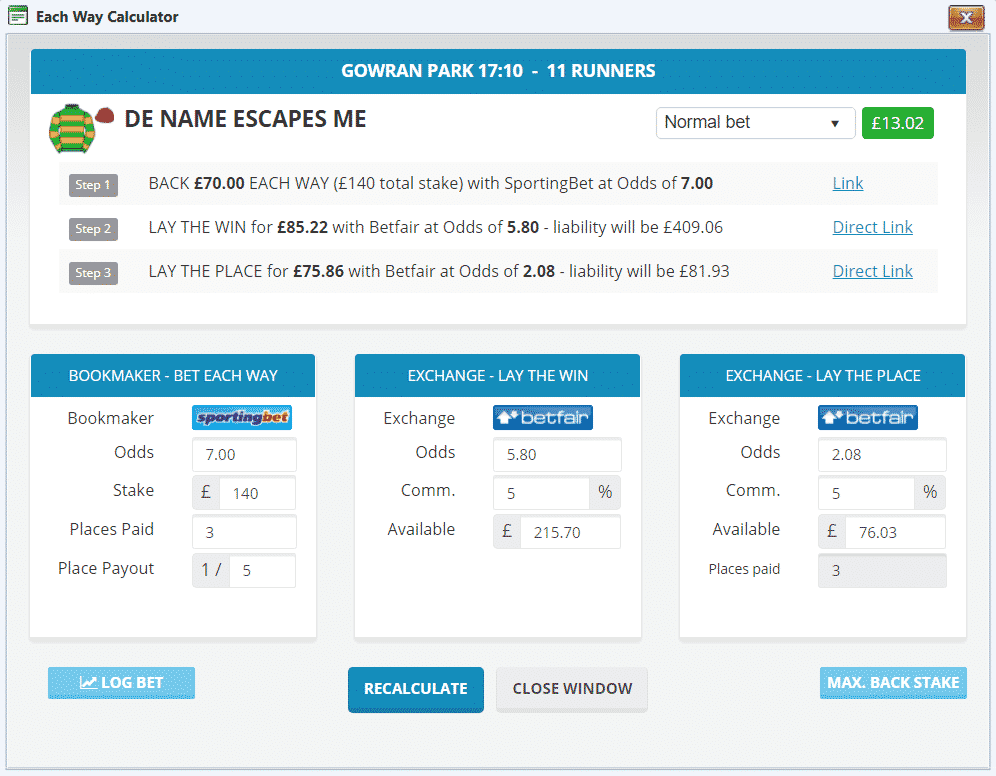Click the Betfair logo under Exchange - Lay the Place
This screenshot has width=996, height=776.
867,417
